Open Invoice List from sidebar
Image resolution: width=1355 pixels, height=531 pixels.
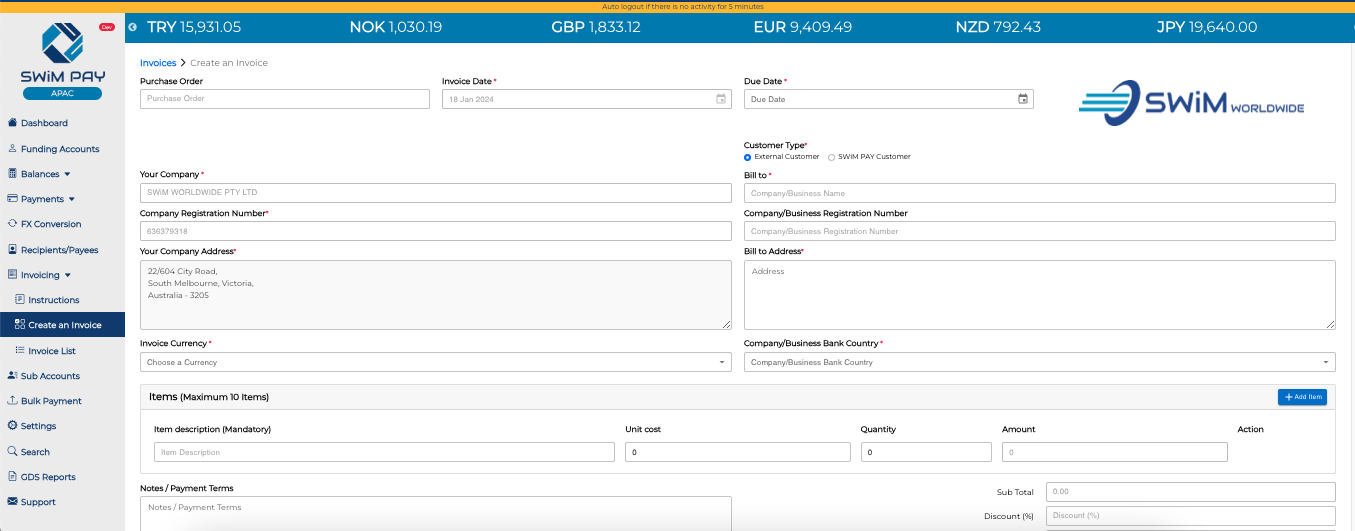pyautogui.click(x=51, y=351)
